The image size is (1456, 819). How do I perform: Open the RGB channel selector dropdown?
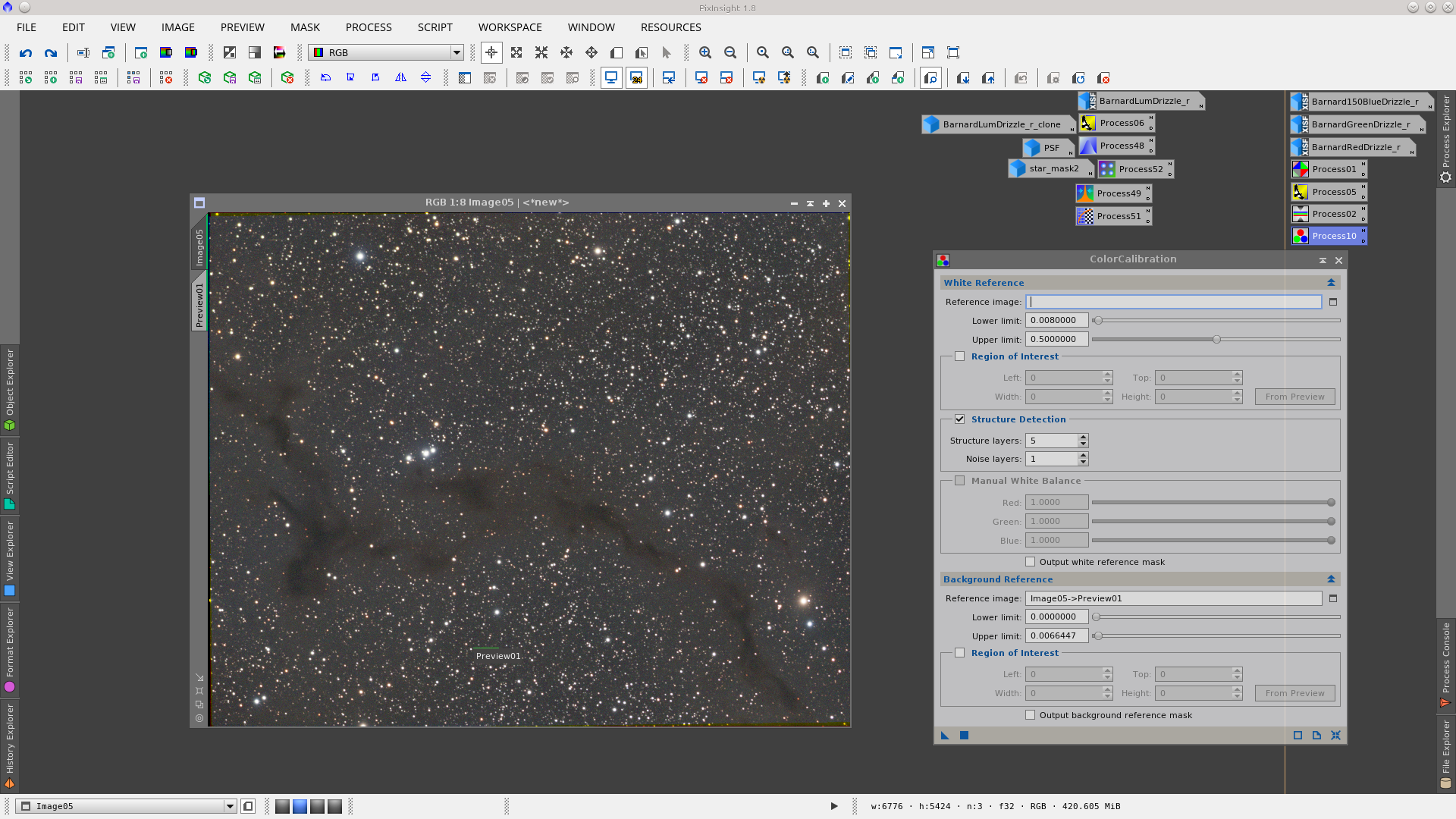pos(457,53)
